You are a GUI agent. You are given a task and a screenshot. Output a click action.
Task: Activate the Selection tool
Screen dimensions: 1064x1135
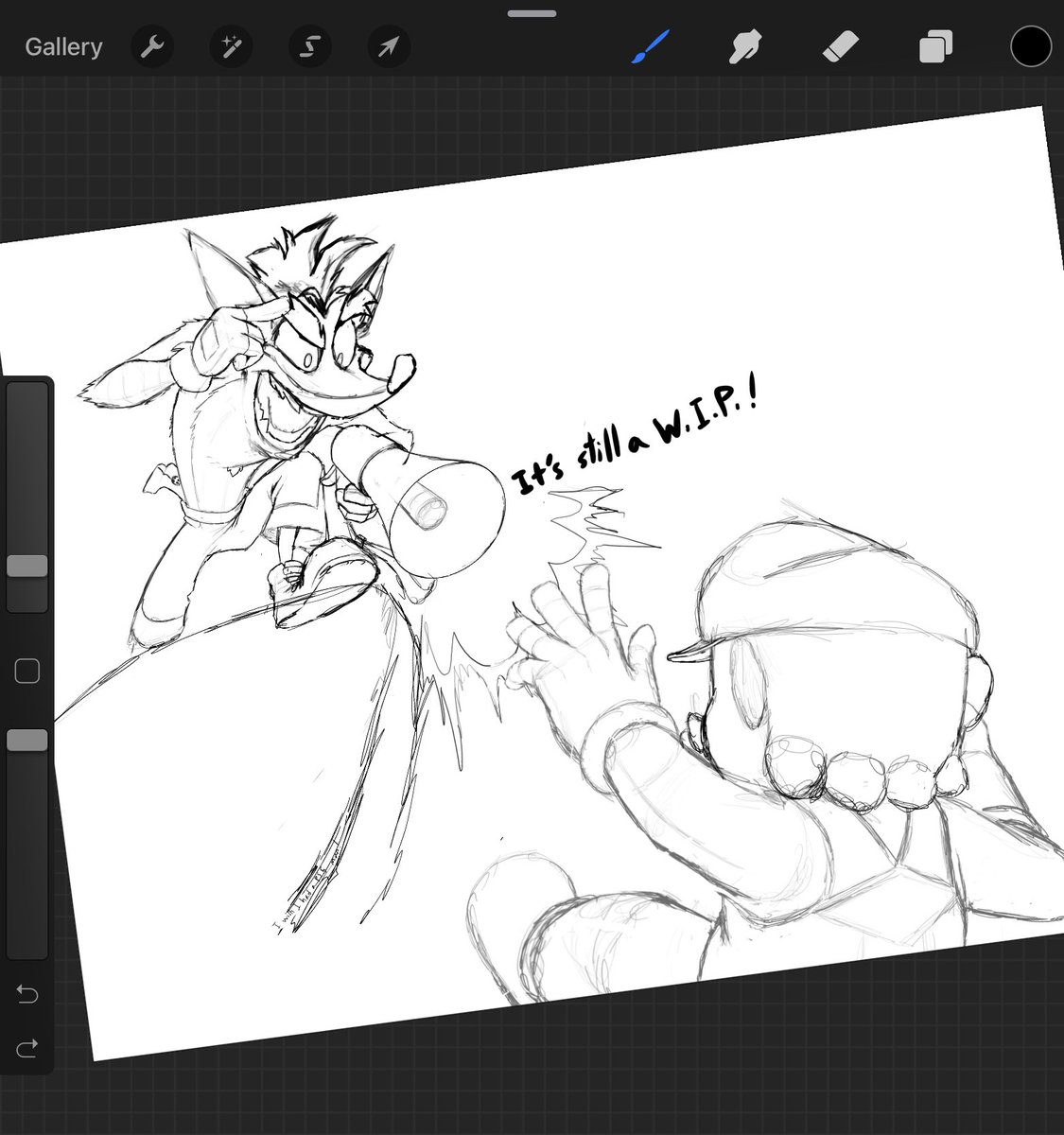click(x=309, y=47)
